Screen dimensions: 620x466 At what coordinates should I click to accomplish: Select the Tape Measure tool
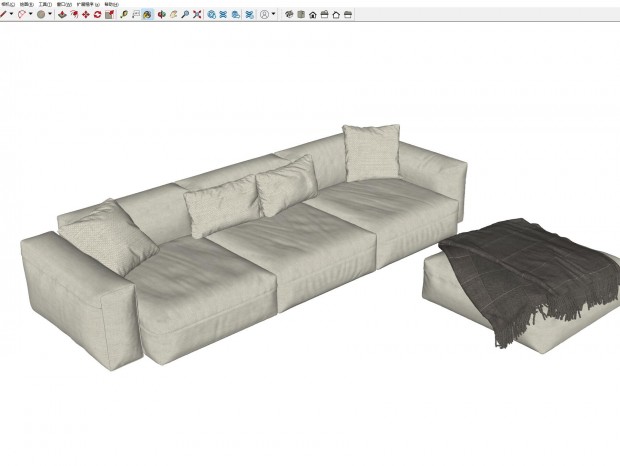click(x=124, y=15)
